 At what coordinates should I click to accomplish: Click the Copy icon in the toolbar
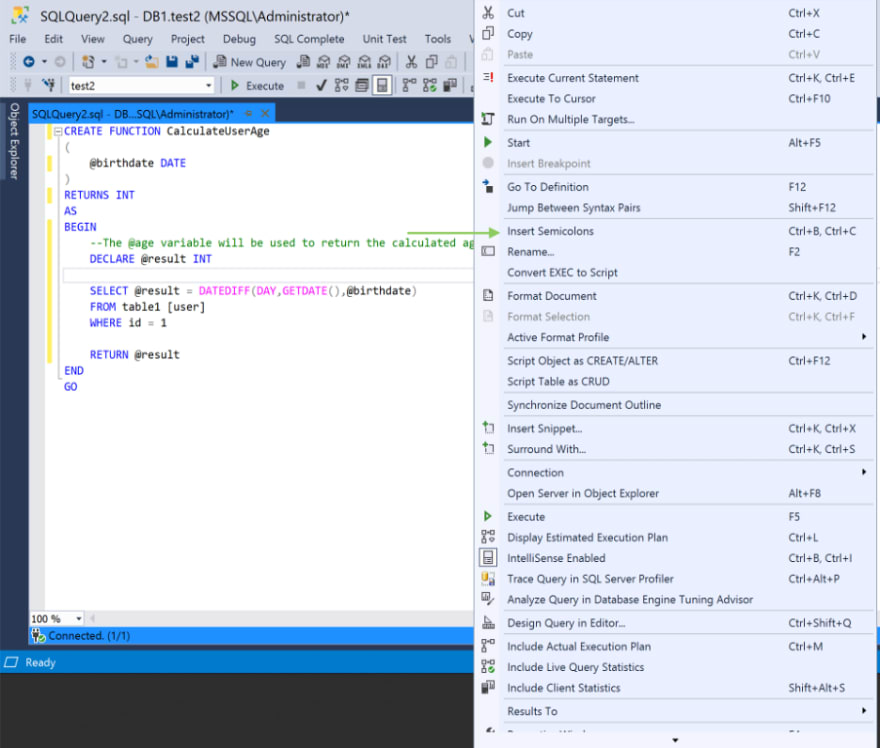(x=432, y=62)
